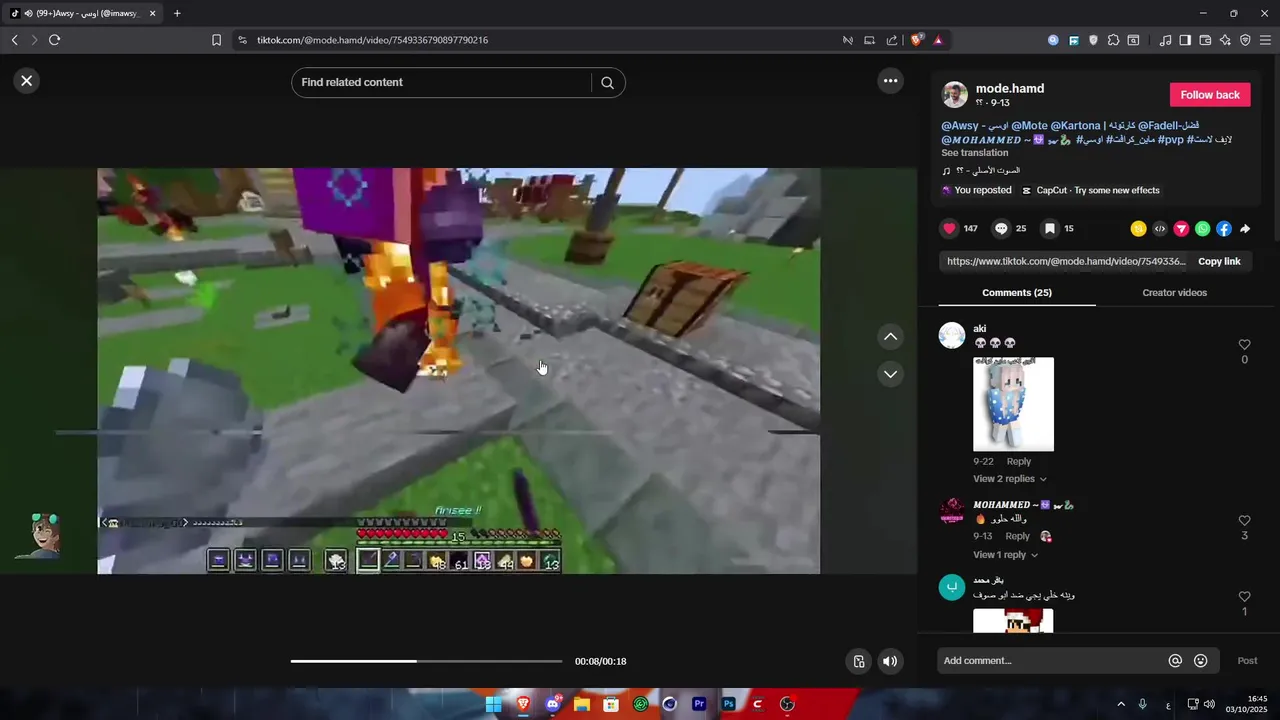The image size is (1280, 720).
Task: Click the video to pause playback
Action: tap(458, 371)
